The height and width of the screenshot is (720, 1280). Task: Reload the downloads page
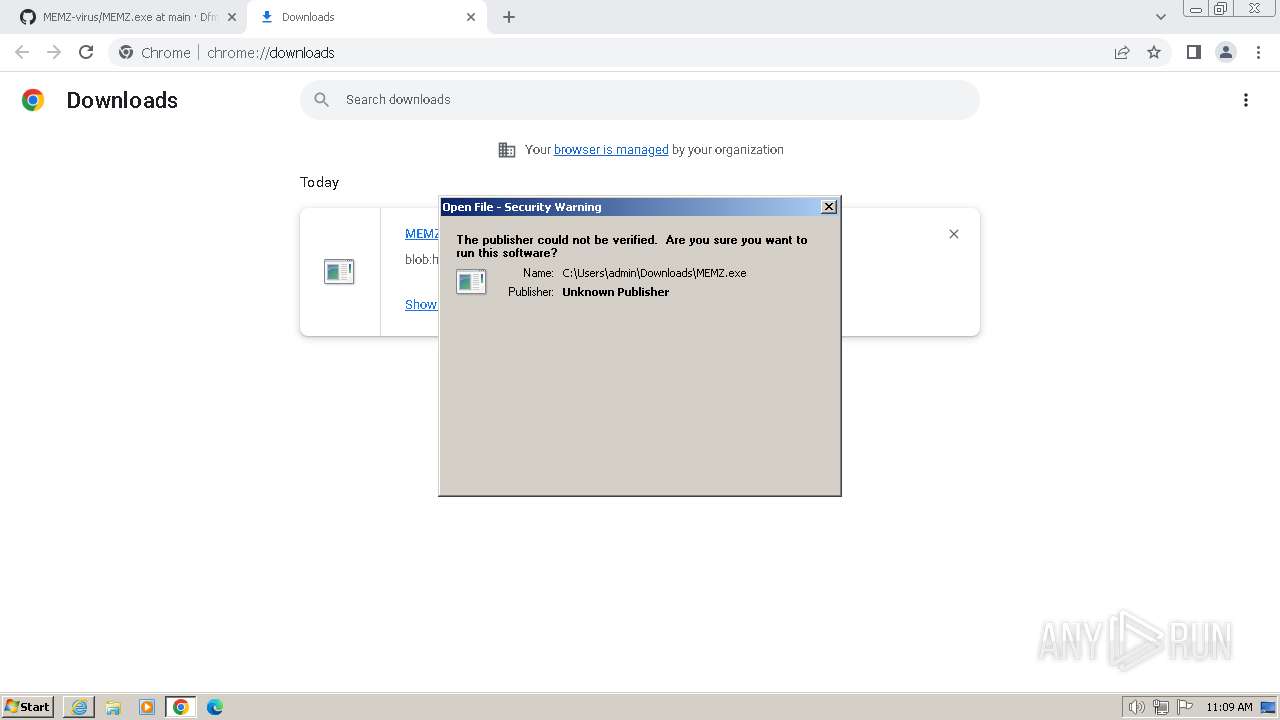[86, 52]
